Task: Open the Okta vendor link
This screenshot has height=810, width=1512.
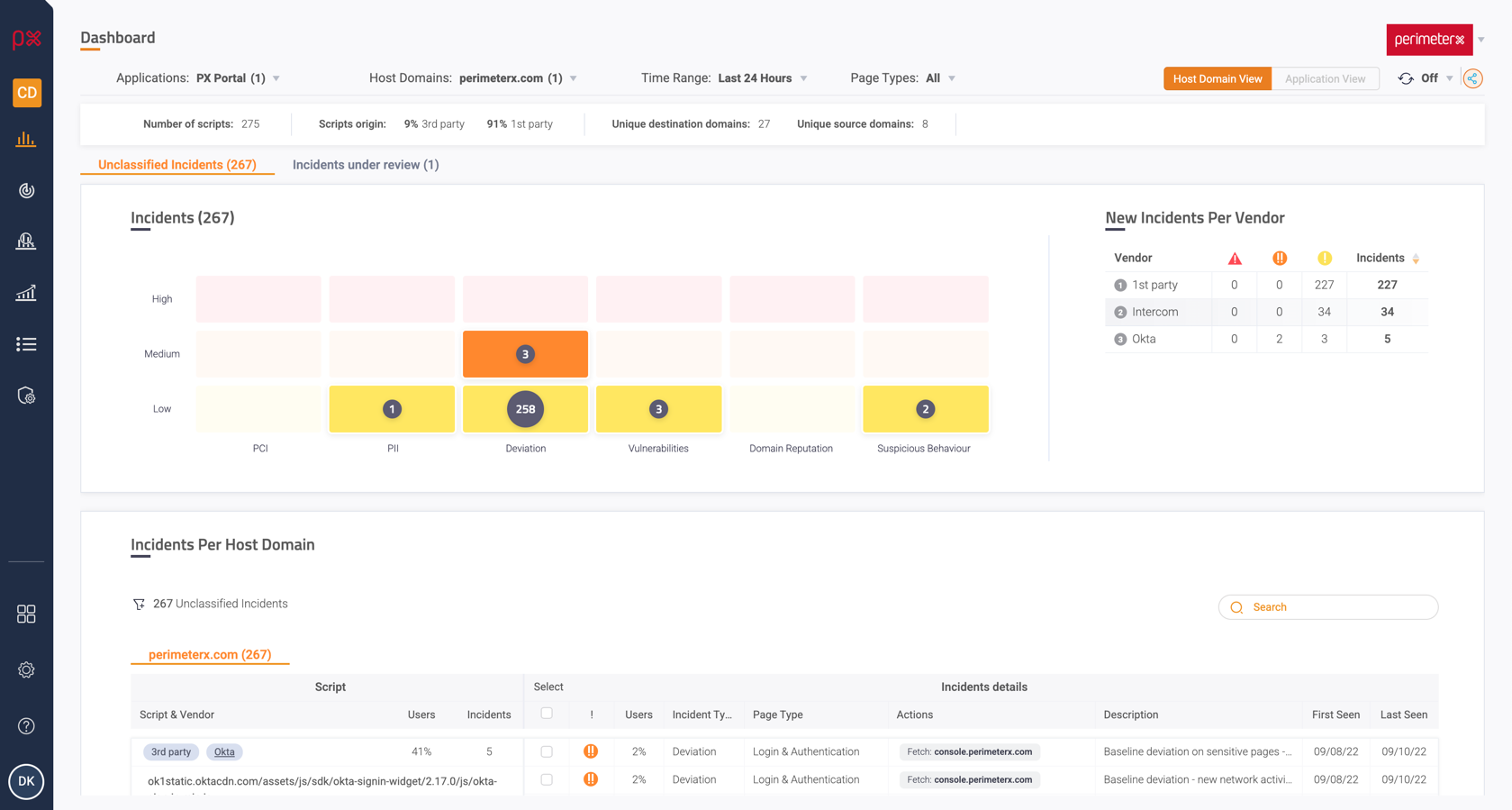Action: (224, 751)
